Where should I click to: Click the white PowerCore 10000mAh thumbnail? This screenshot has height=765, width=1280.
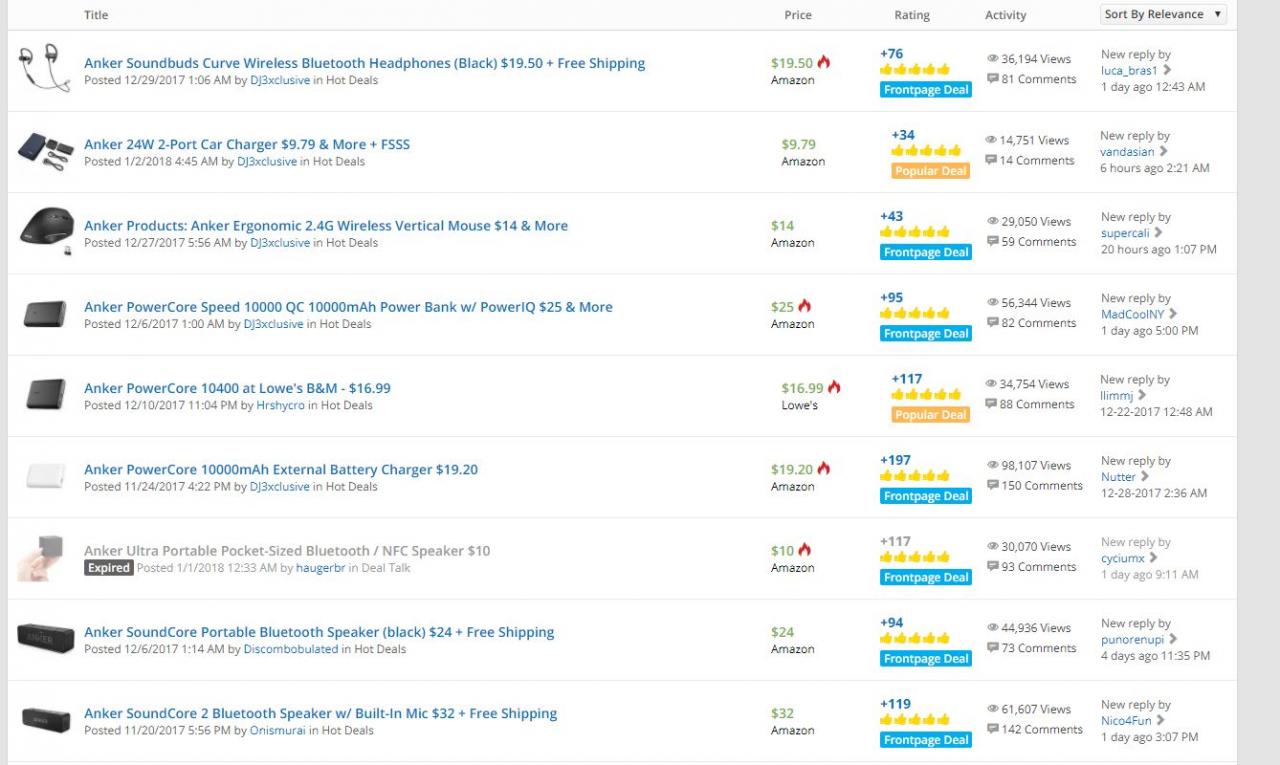click(x=46, y=476)
